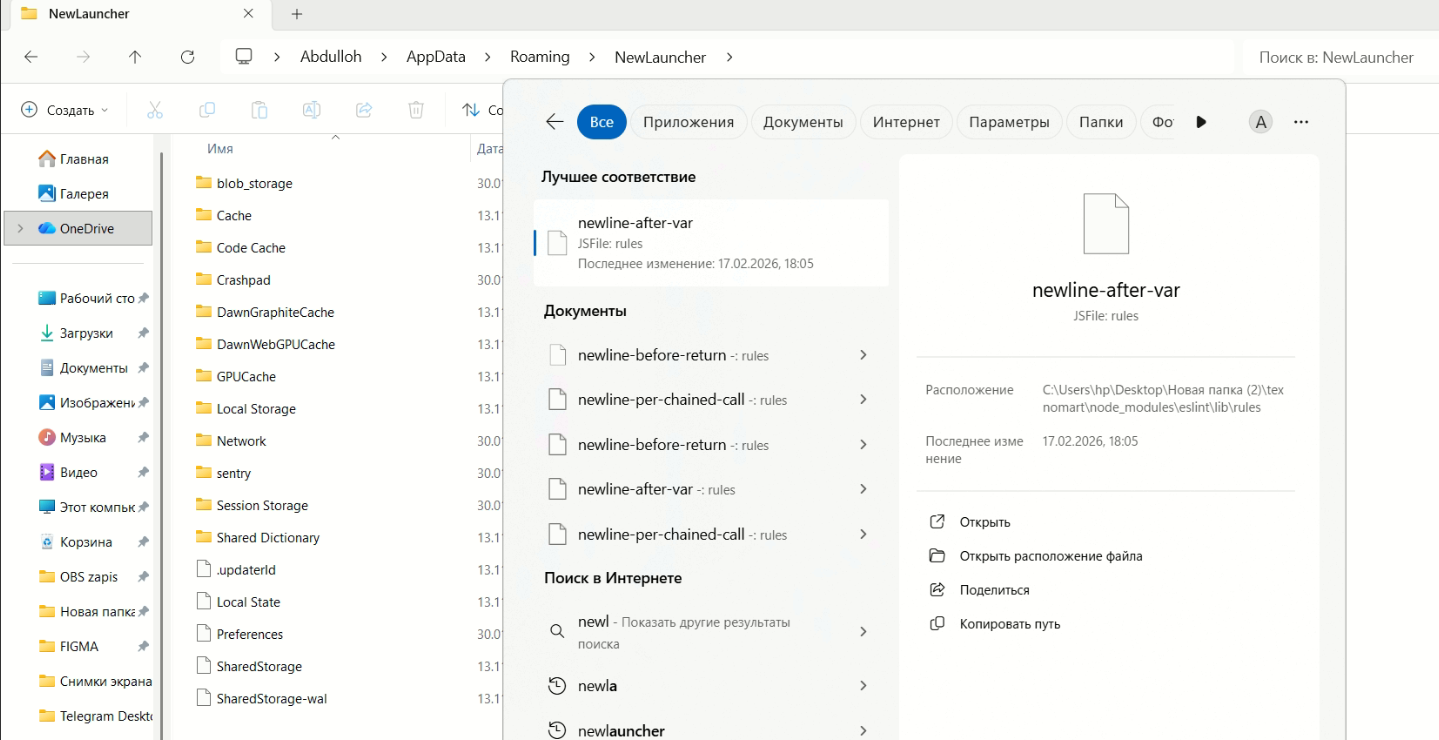Click the Поиск в: NewLauncher search field
This screenshot has height=740, width=1439.
click(1336, 57)
